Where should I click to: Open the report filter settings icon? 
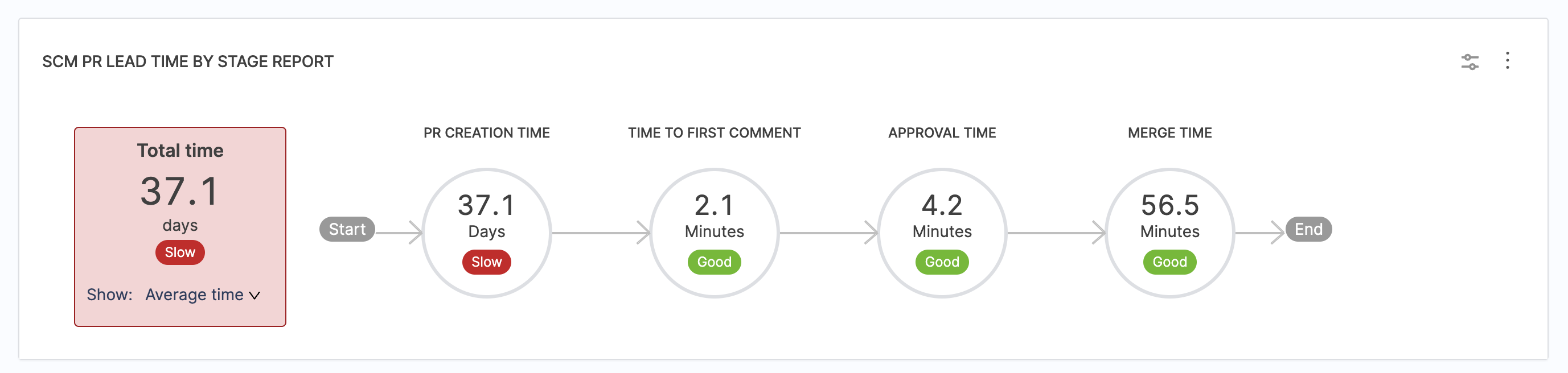1470,61
